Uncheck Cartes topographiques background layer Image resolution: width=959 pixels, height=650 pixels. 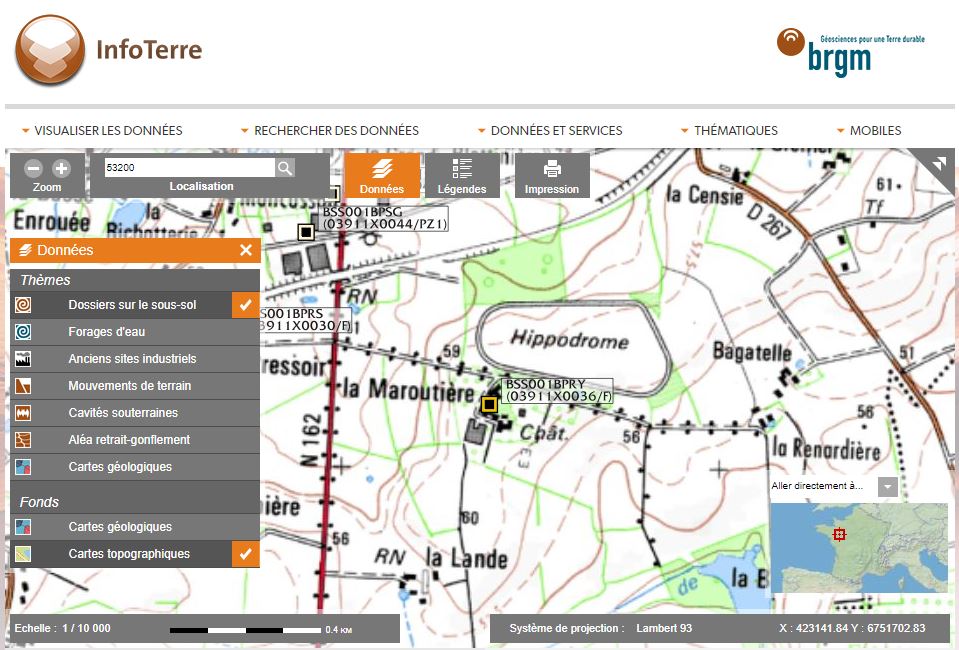tap(246, 554)
